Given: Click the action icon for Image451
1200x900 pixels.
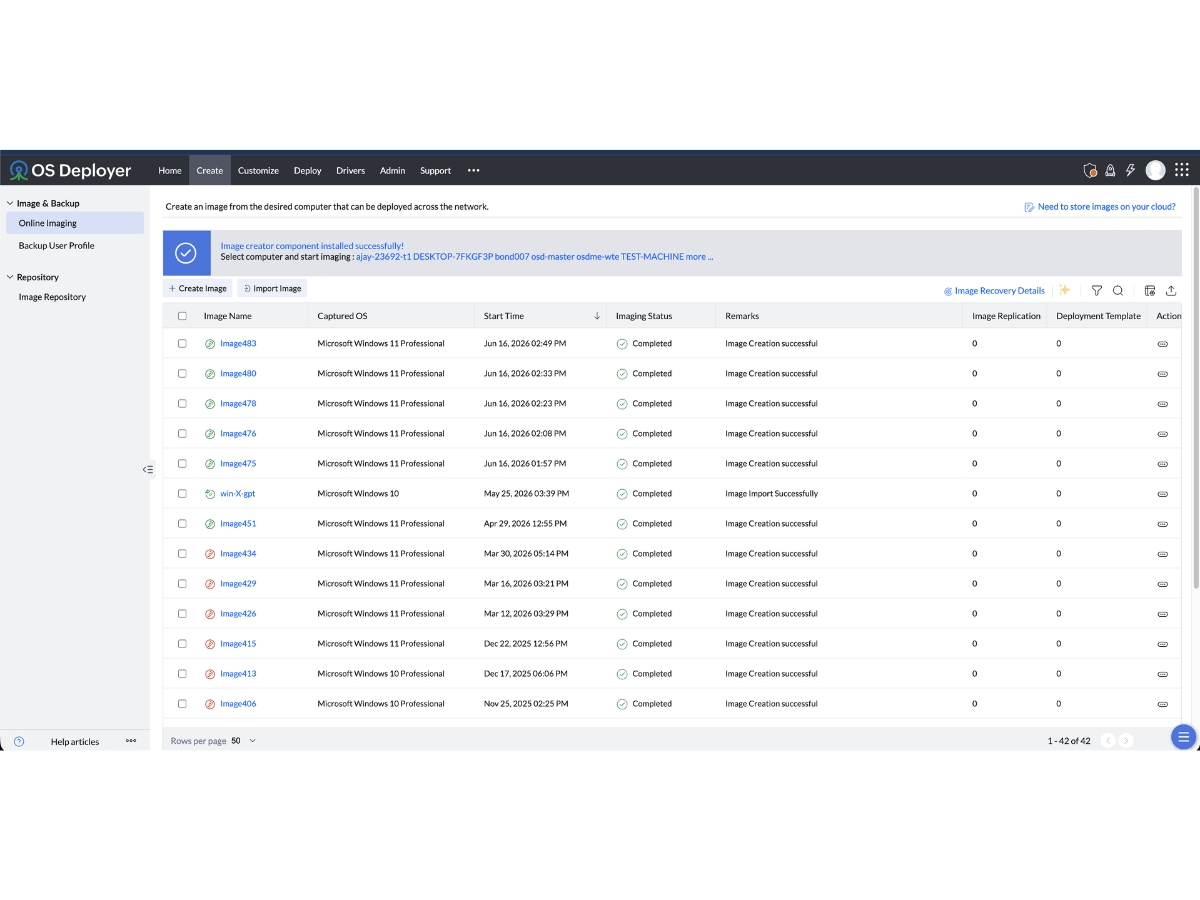Looking at the screenshot, I should pos(1162,523).
